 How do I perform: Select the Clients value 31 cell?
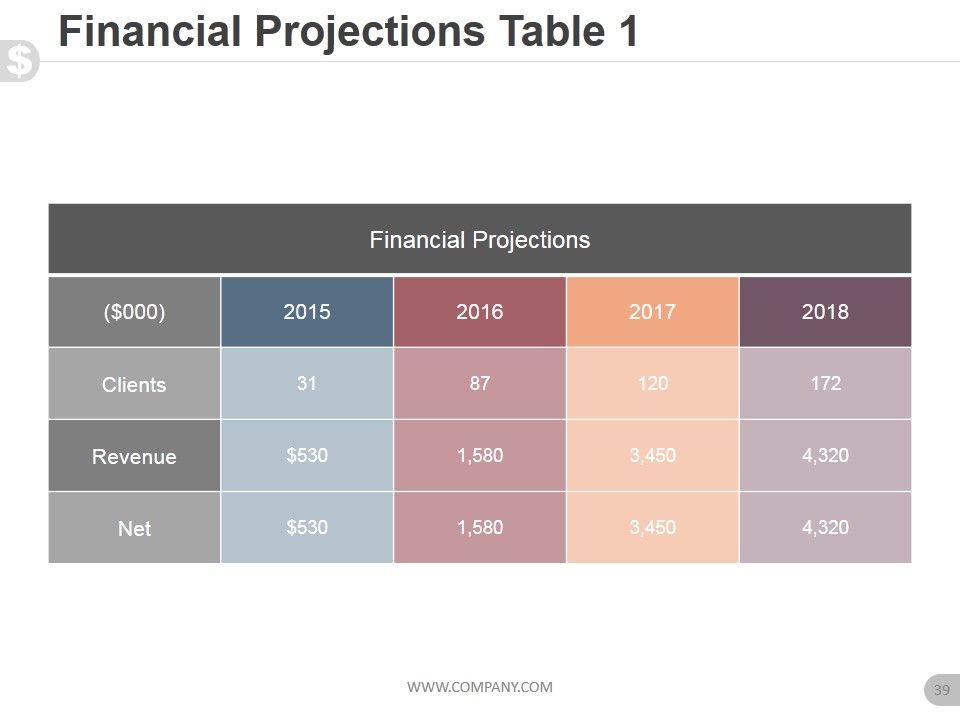[x=307, y=384]
